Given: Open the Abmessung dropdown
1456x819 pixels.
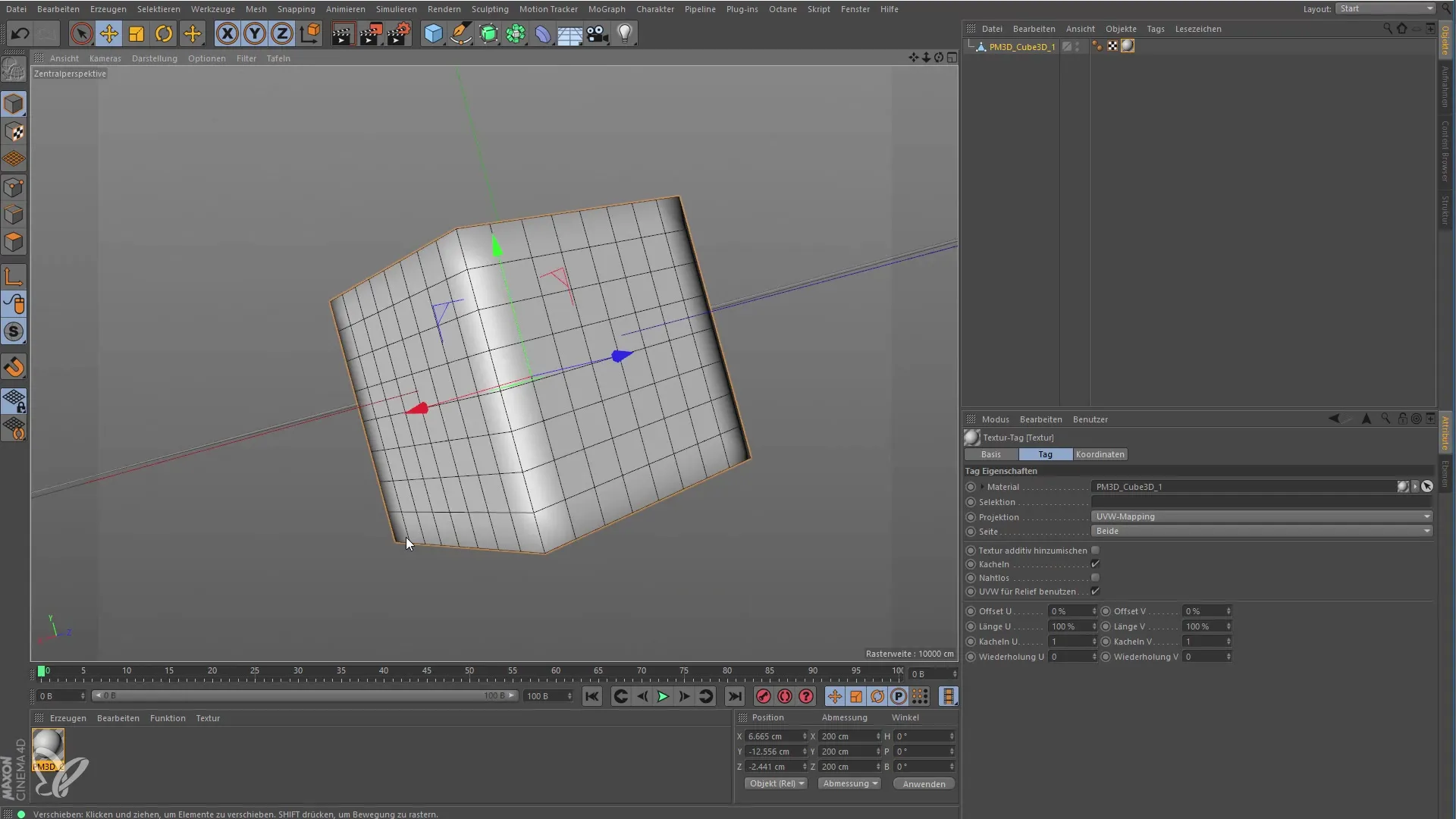Looking at the screenshot, I should pyautogui.click(x=850, y=783).
